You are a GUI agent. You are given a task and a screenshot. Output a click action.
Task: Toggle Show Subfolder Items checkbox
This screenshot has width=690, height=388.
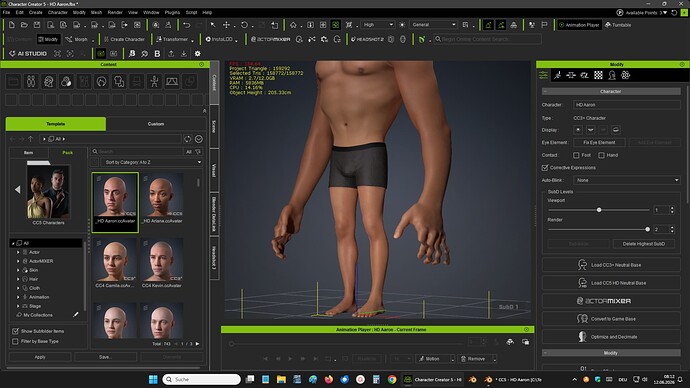pos(15,331)
